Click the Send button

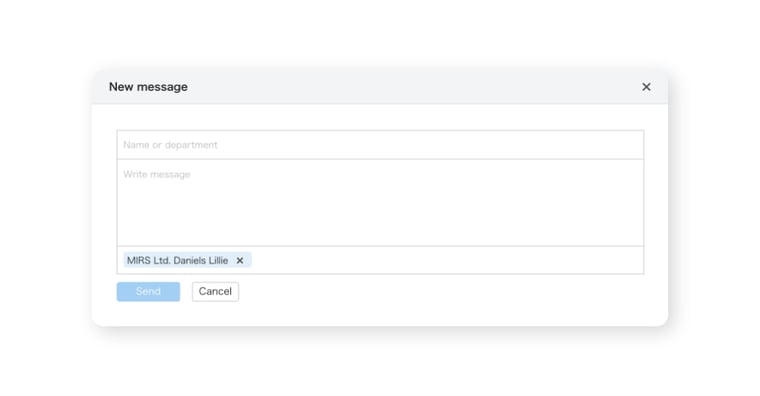(148, 291)
